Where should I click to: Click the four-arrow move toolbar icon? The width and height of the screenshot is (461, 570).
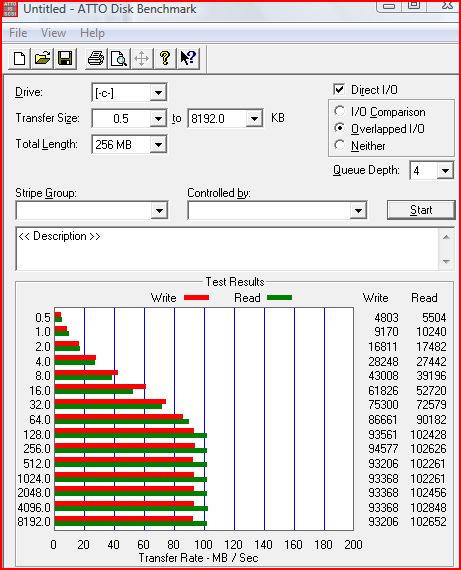coord(142,58)
